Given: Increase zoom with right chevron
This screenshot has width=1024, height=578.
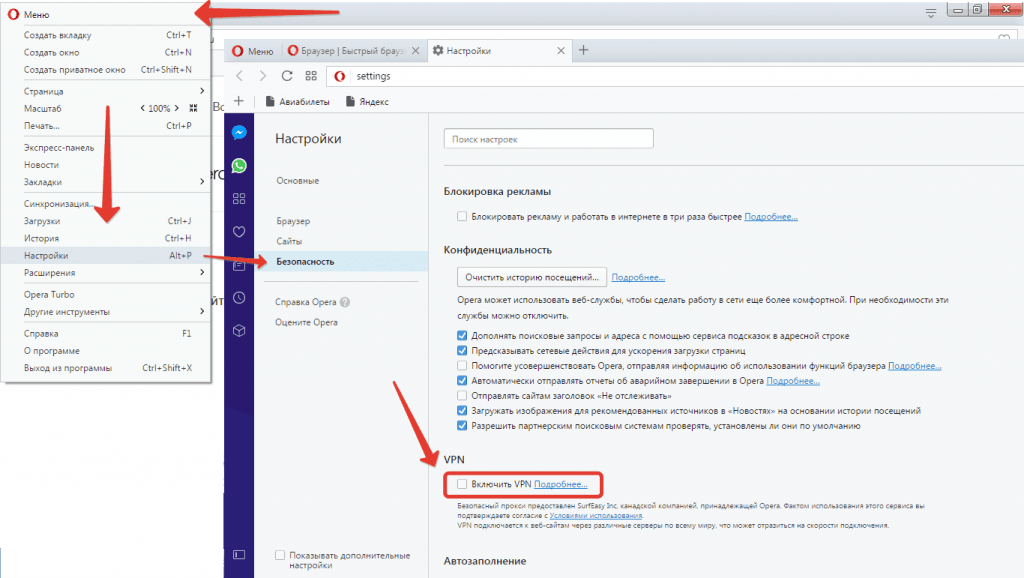Looking at the screenshot, I should coord(176,108).
